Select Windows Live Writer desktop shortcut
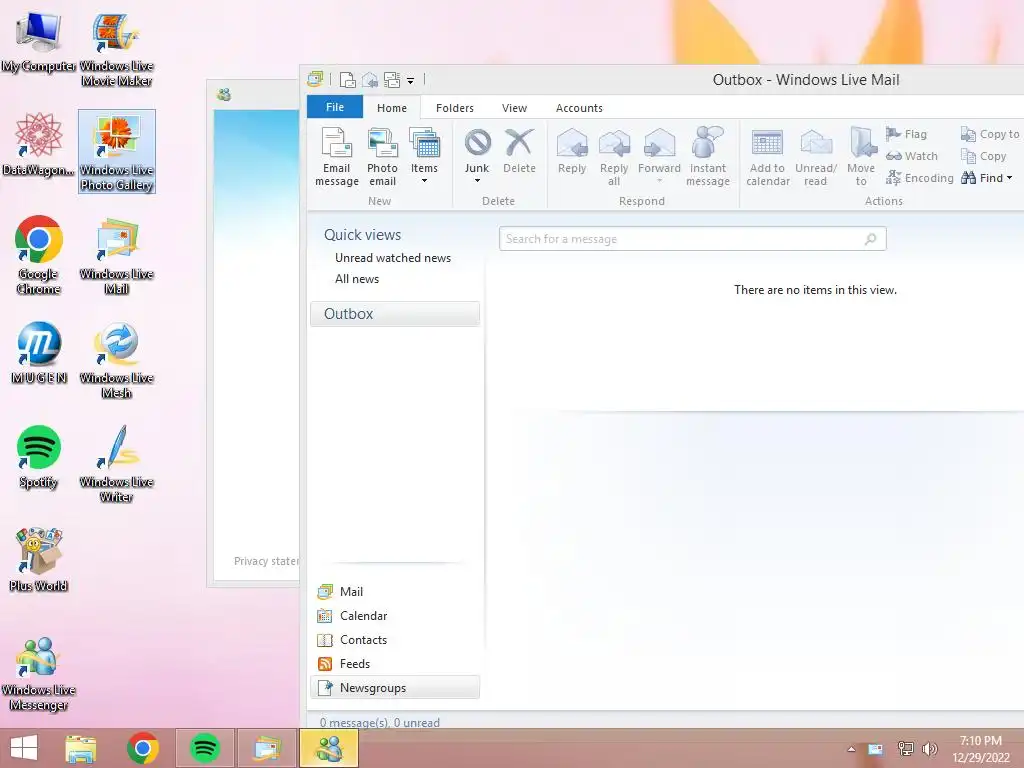This screenshot has width=1024, height=768. tap(116, 464)
